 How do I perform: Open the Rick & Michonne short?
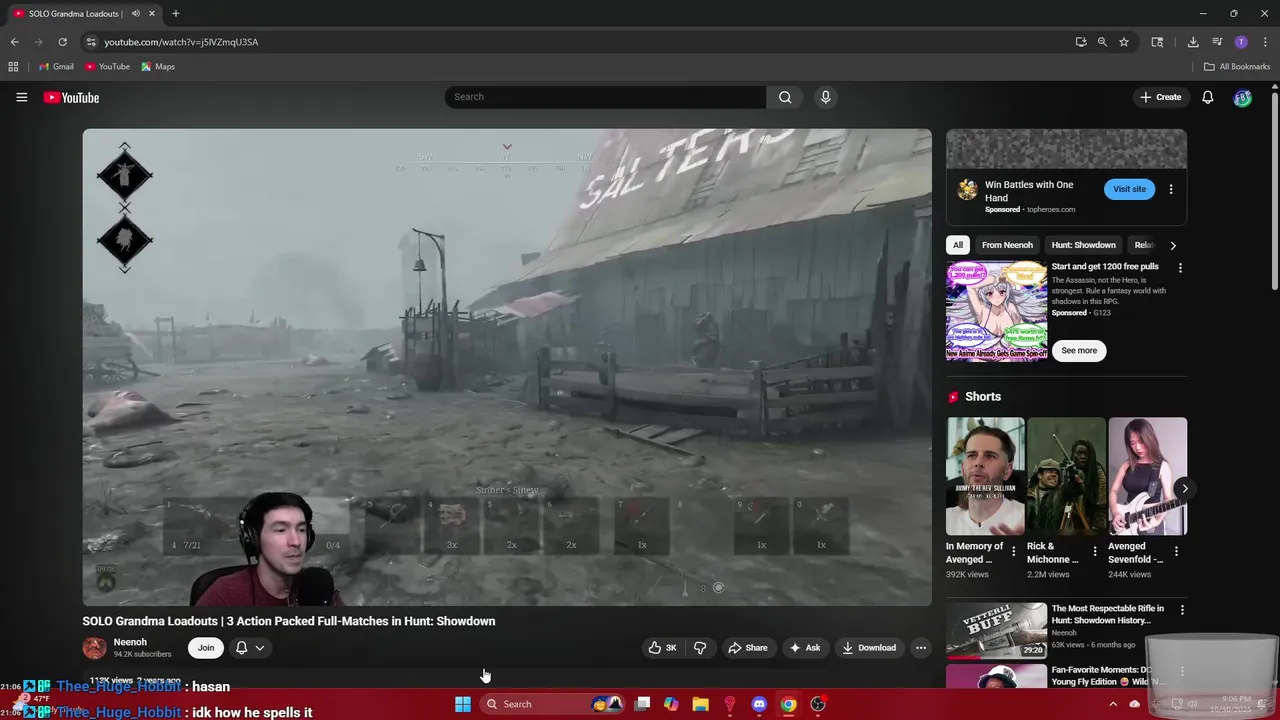click(1066, 476)
